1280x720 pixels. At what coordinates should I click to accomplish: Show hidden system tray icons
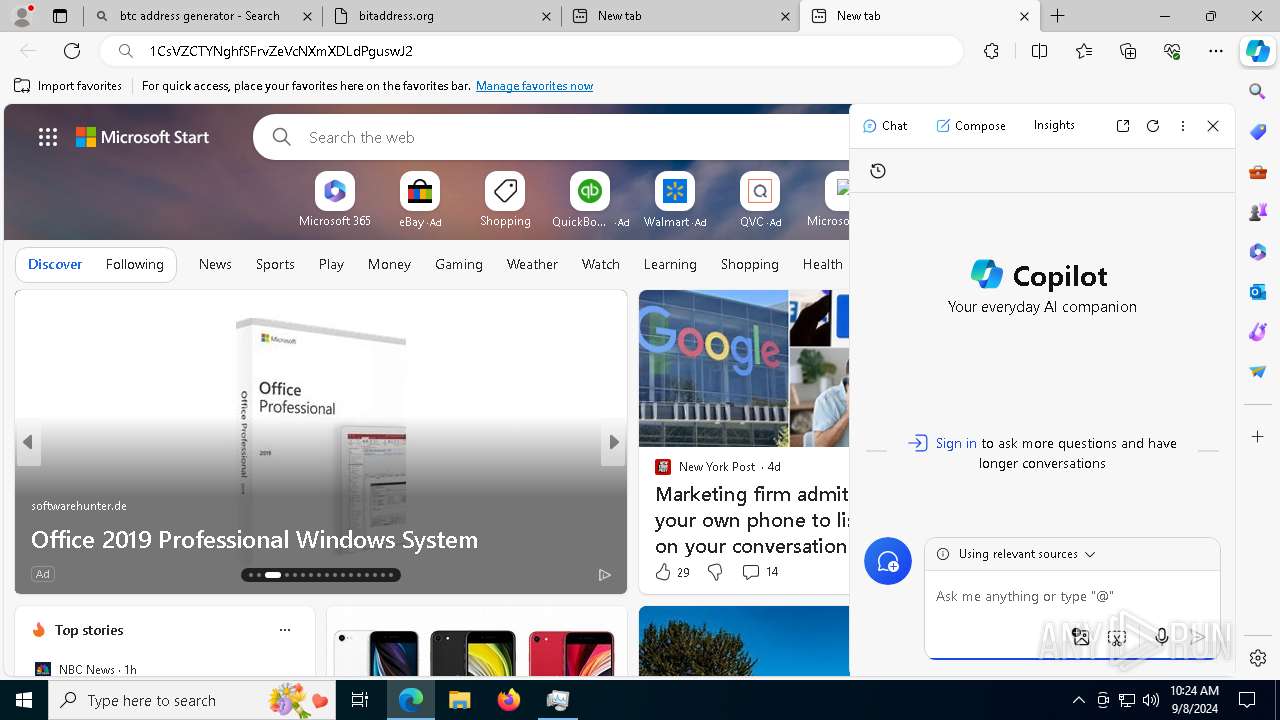click(1078, 700)
